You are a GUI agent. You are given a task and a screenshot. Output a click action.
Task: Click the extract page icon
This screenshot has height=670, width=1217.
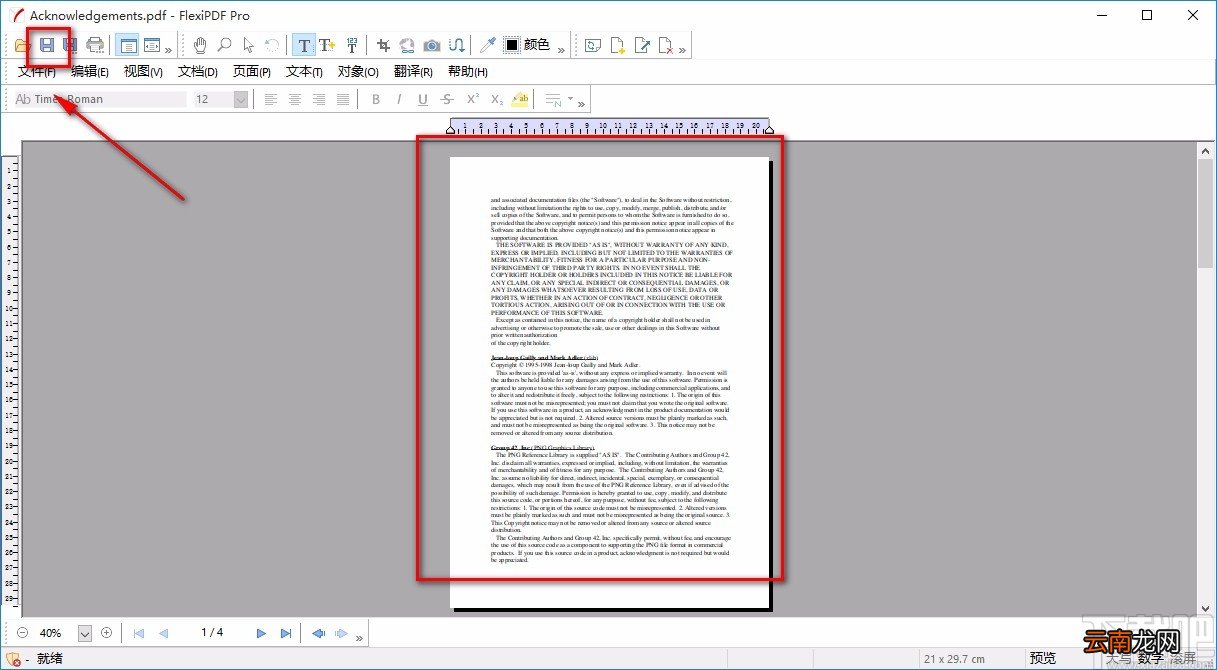point(643,45)
